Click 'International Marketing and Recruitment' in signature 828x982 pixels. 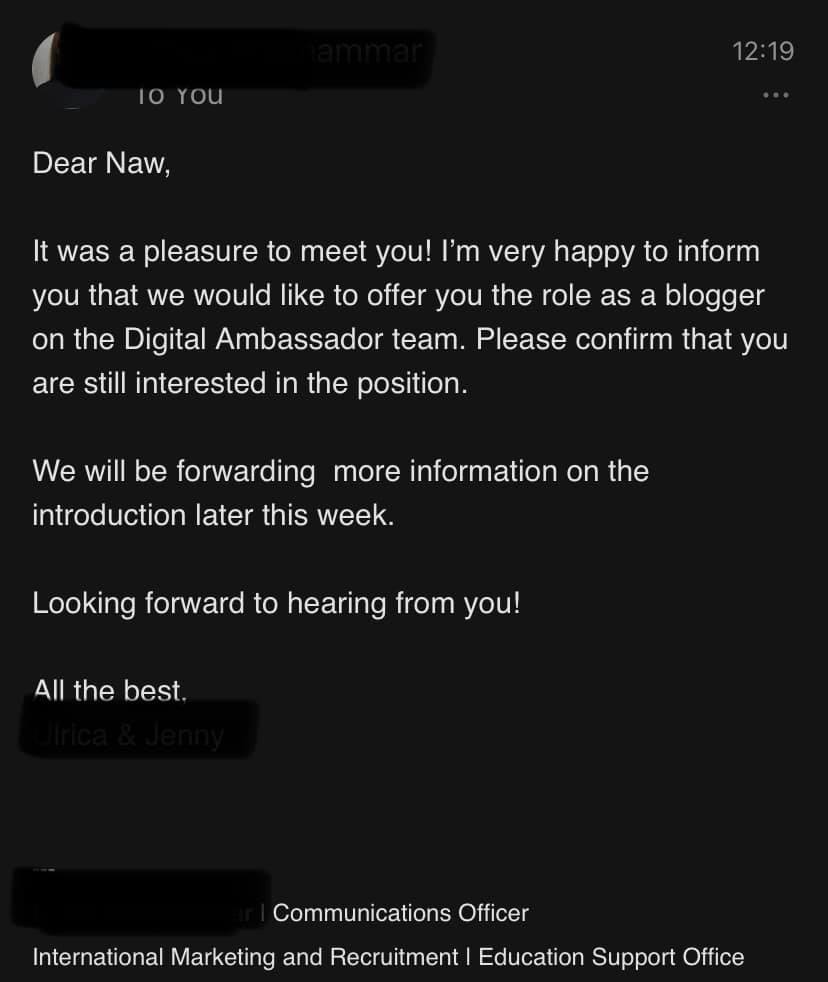click(x=245, y=958)
